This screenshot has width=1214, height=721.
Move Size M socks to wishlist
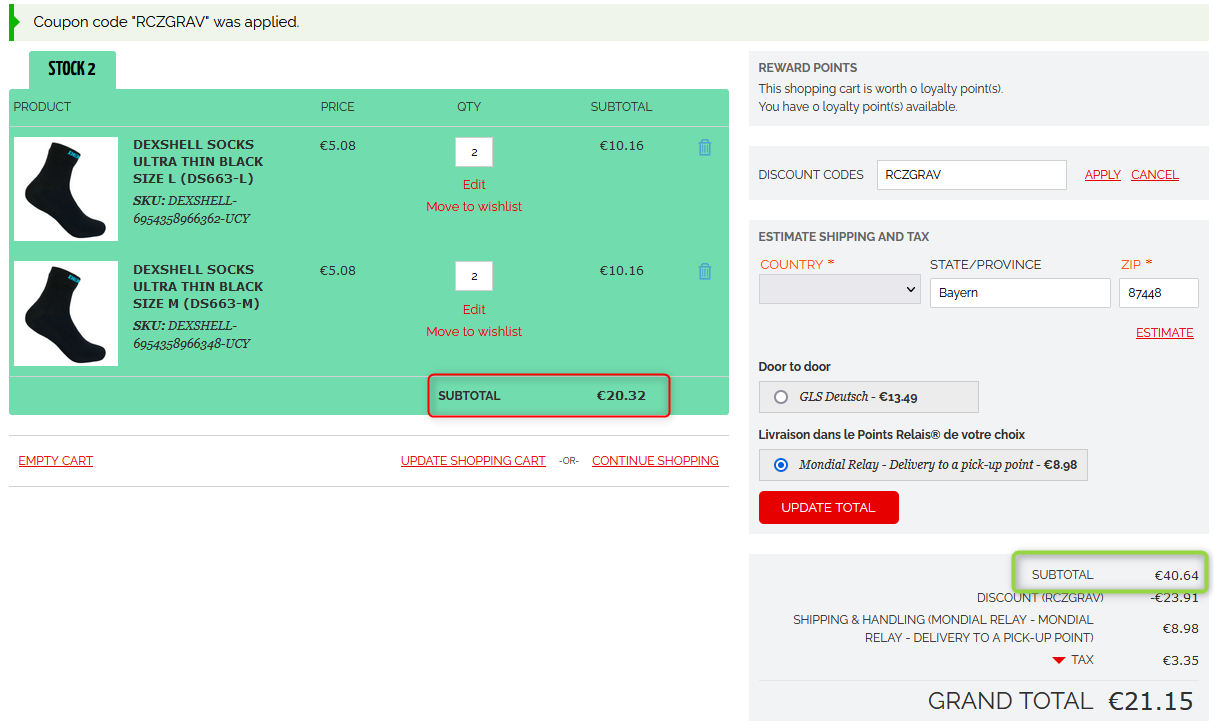pyautogui.click(x=474, y=331)
